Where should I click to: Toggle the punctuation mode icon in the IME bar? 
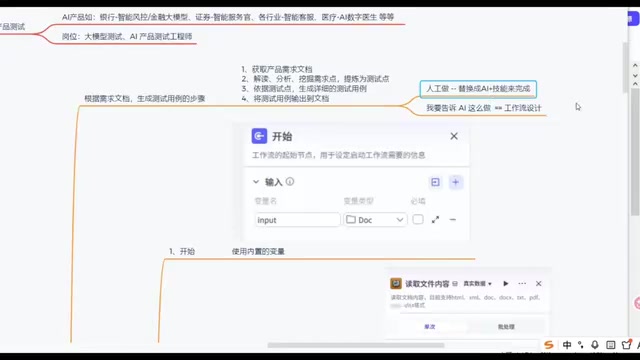[x=580, y=345]
